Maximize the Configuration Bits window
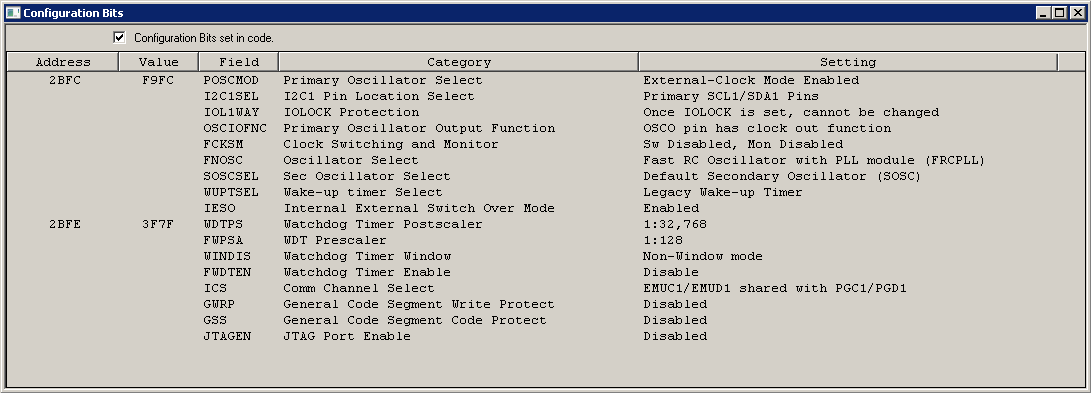Image resolution: width=1091 pixels, height=393 pixels. point(1059,13)
